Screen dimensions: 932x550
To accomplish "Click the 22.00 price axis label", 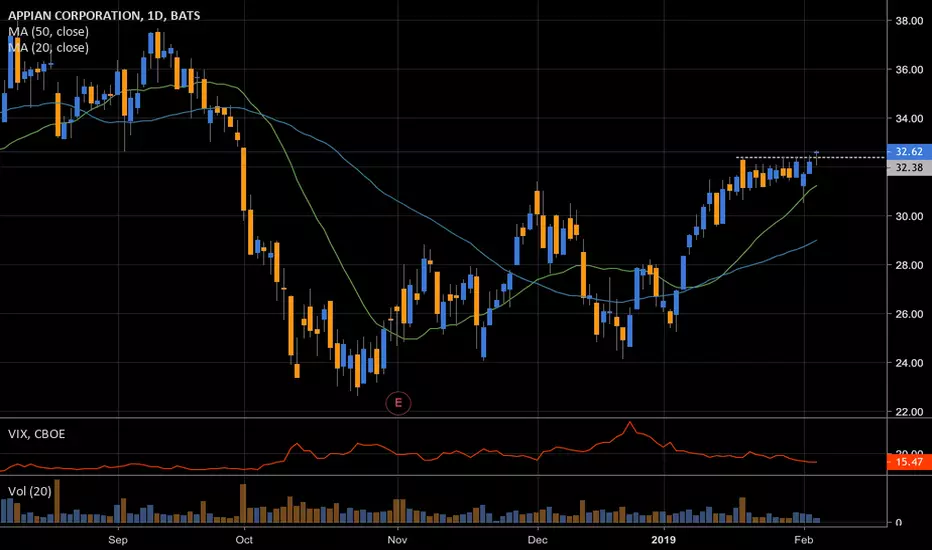I will [x=909, y=411].
